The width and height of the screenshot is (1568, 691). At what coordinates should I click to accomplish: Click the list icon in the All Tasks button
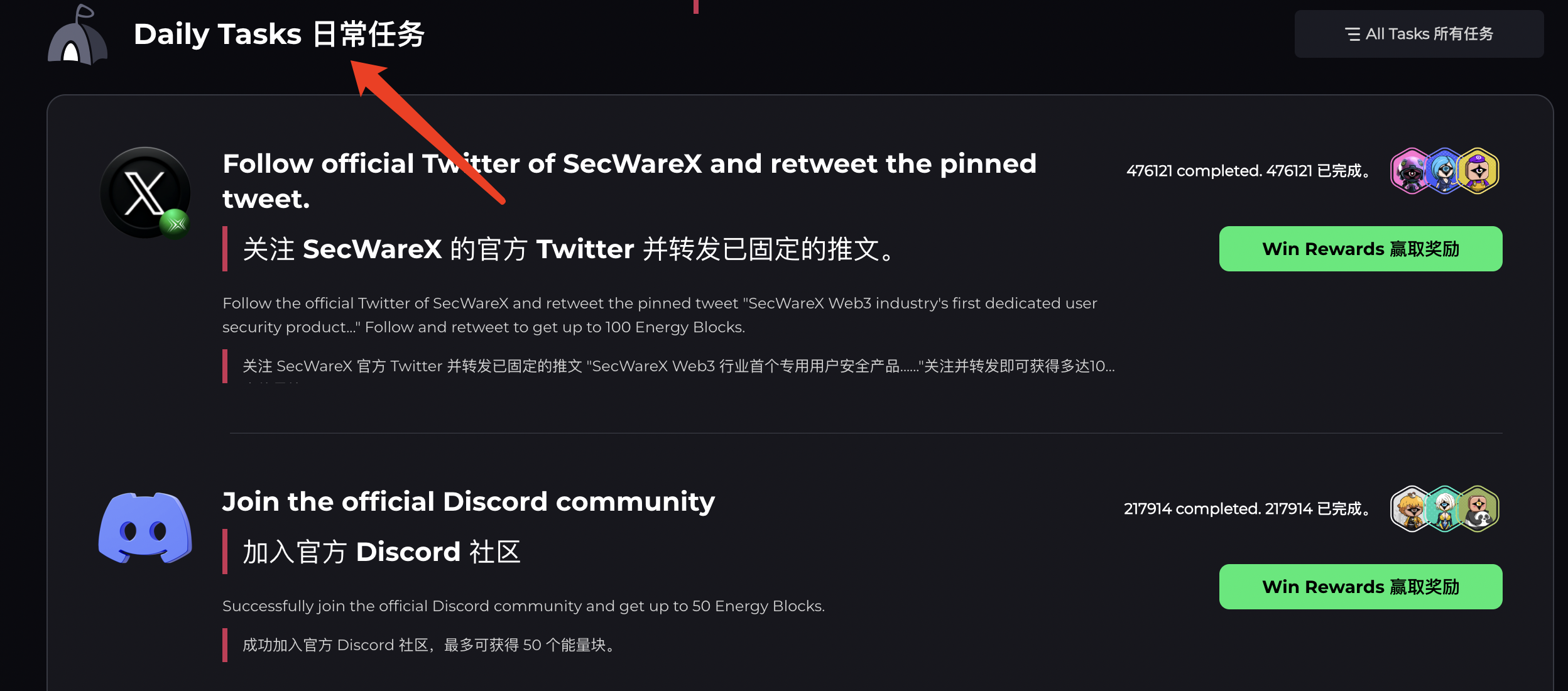point(1352,34)
